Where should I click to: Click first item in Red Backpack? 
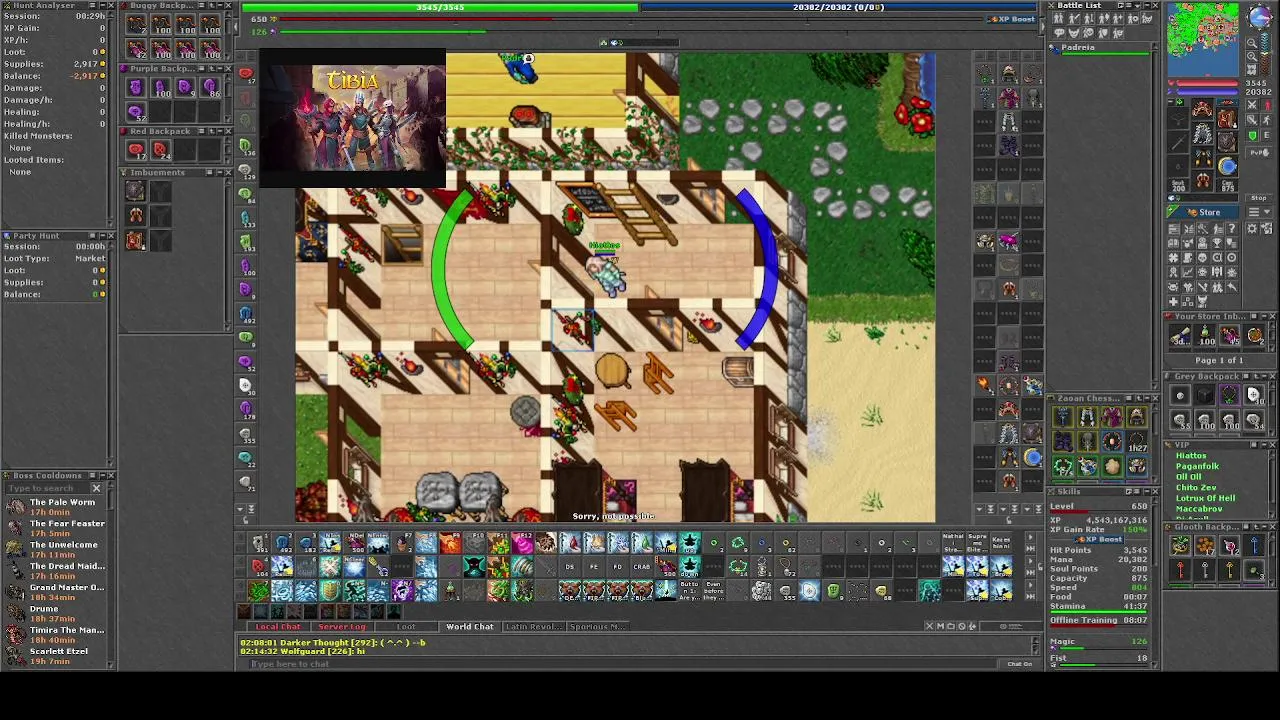(x=136, y=150)
